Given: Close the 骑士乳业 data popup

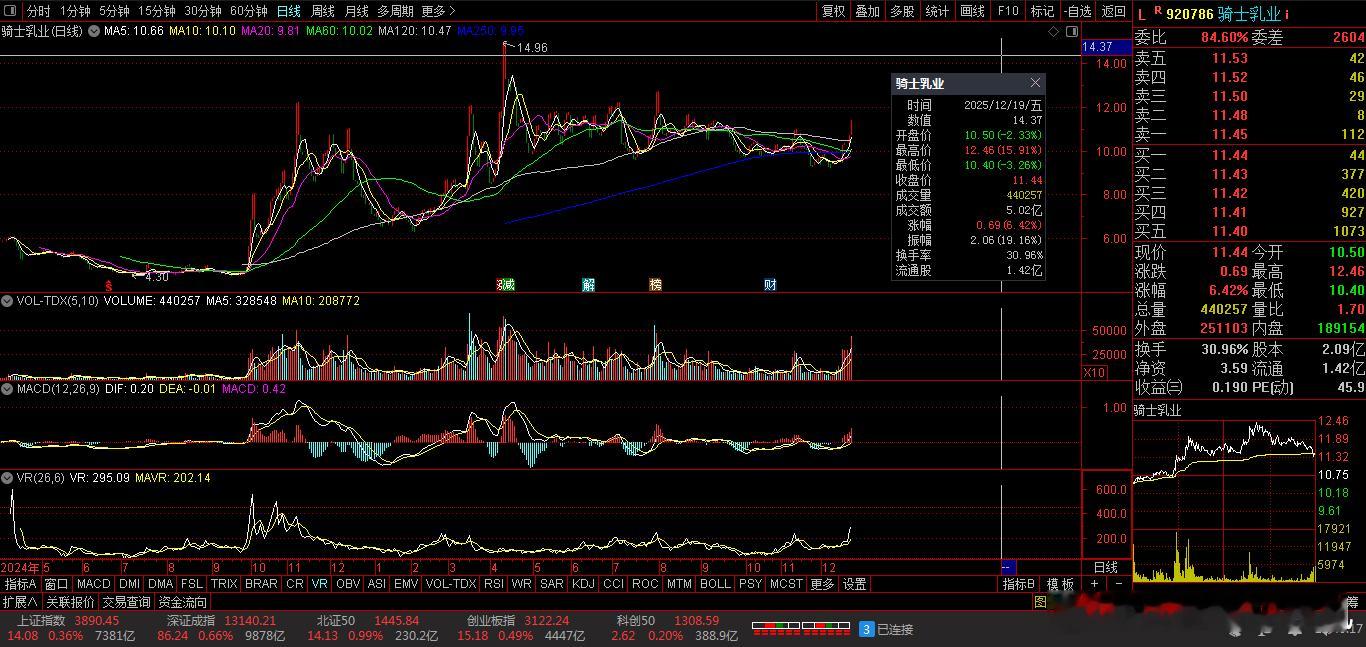Looking at the screenshot, I should tap(1035, 83).
